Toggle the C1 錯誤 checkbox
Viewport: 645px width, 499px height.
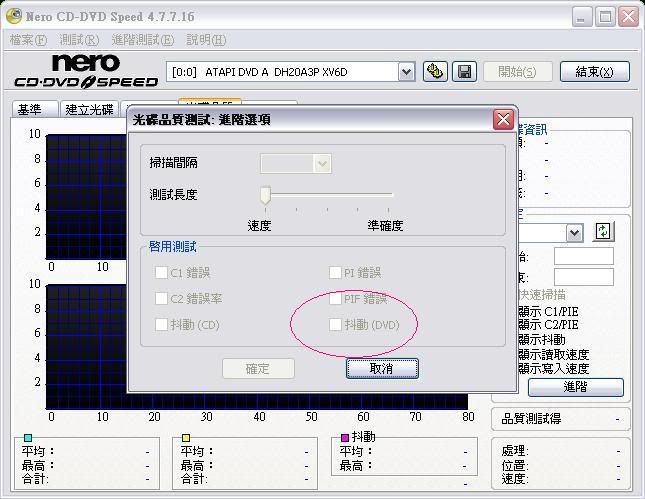pos(161,272)
